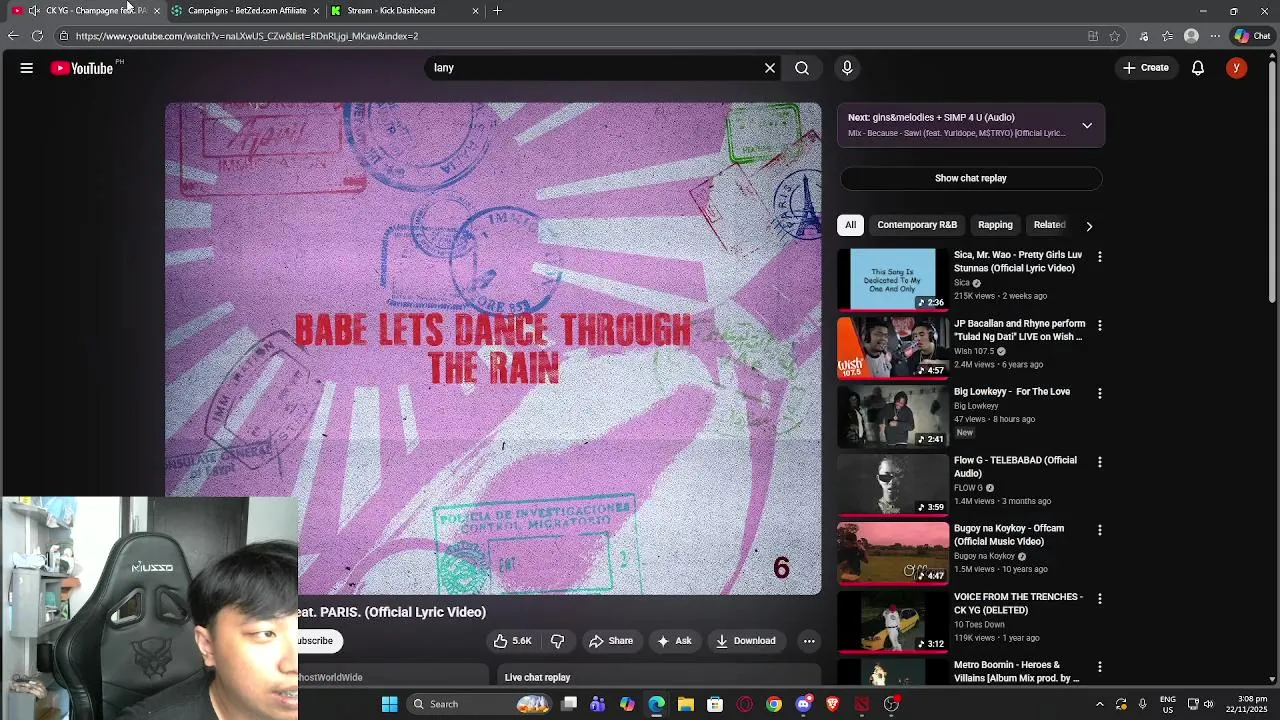Screen dimensions: 1280x720
Task: Open options for Big Lowkeyy For The Love
Action: [x=1100, y=394]
